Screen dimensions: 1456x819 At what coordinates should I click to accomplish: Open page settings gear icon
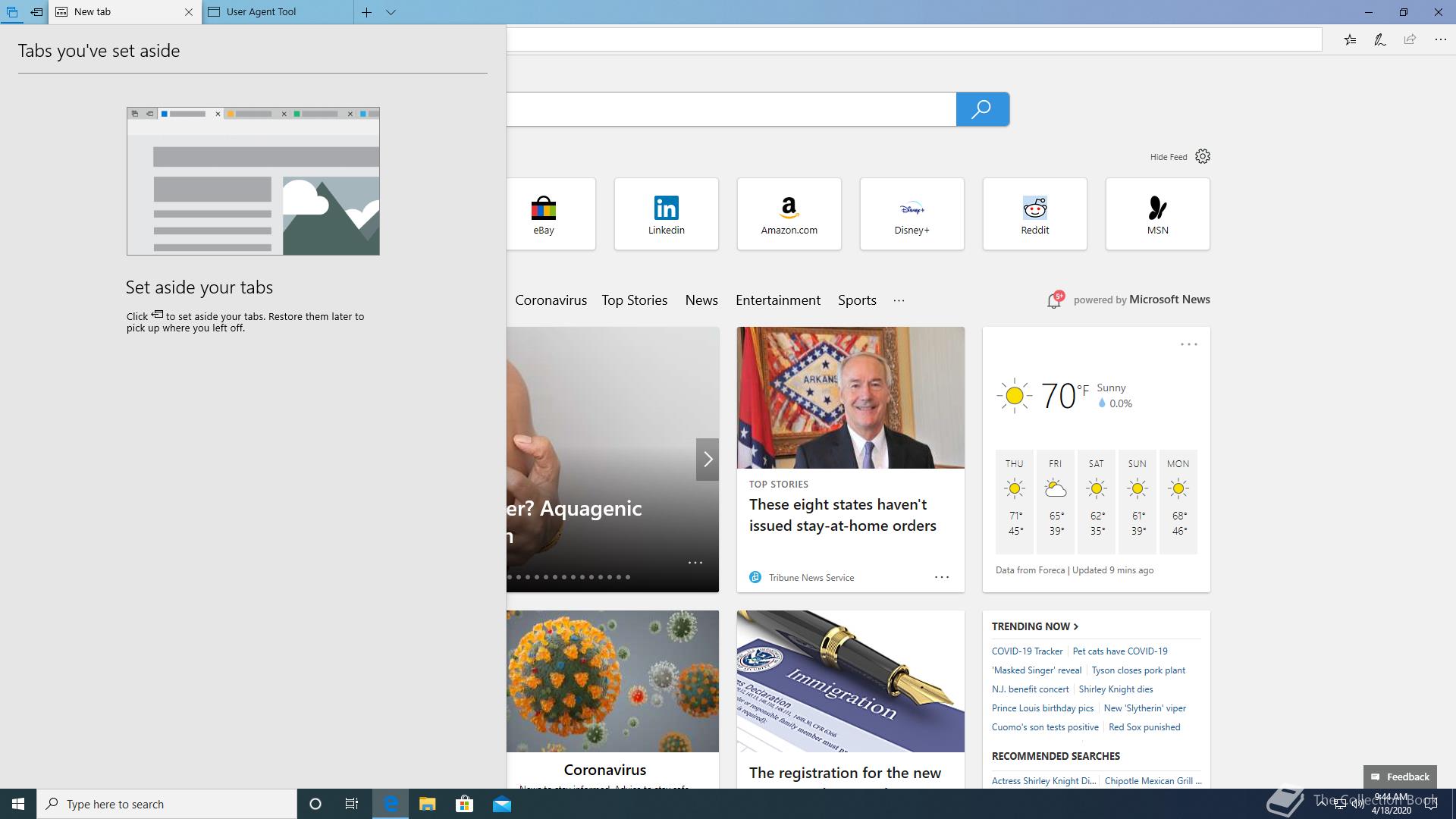click(x=1203, y=156)
